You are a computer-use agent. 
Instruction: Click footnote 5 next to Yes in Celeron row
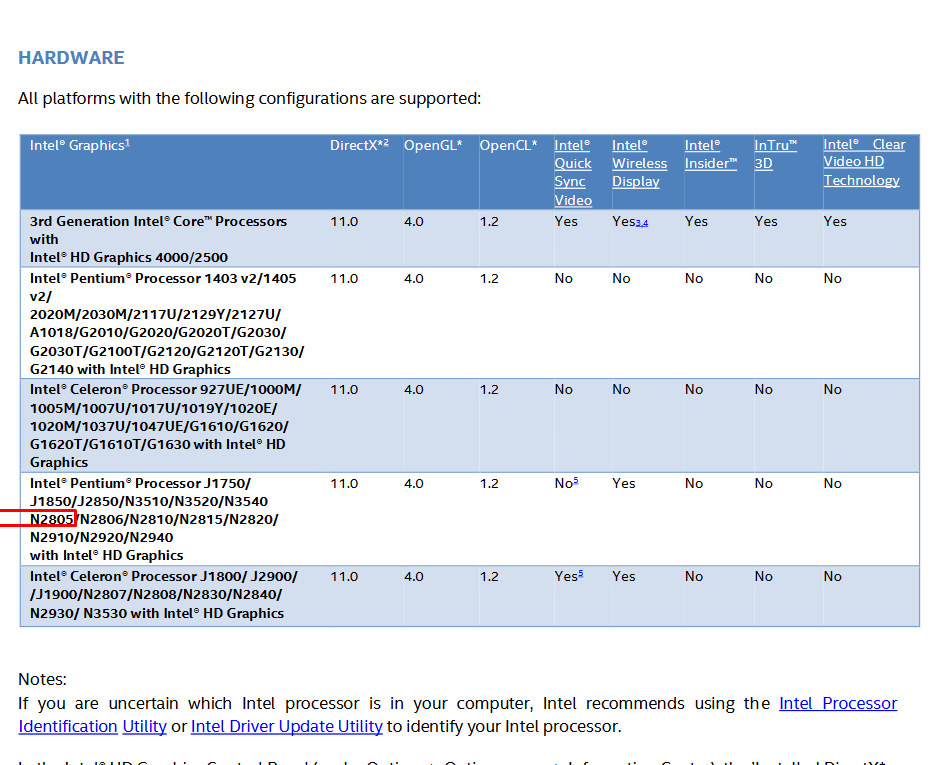pos(580,574)
